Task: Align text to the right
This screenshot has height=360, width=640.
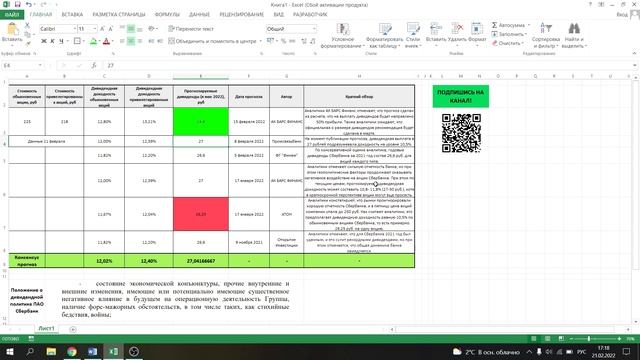Action: (x=140, y=41)
